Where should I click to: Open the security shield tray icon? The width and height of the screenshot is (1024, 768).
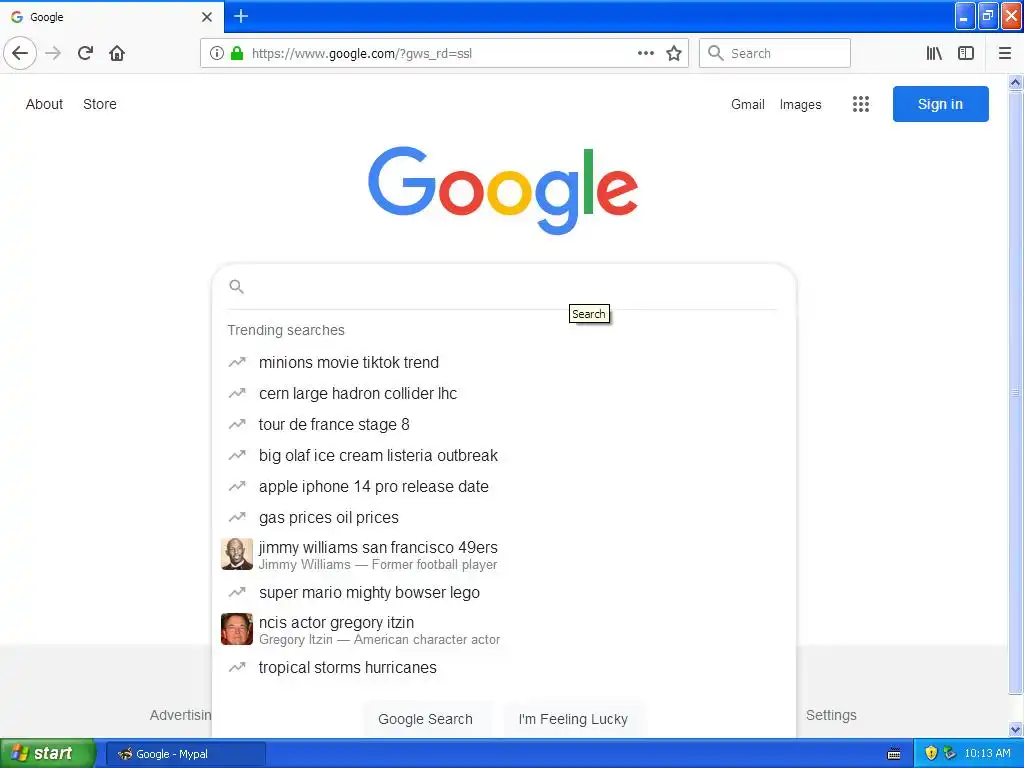tap(931, 753)
